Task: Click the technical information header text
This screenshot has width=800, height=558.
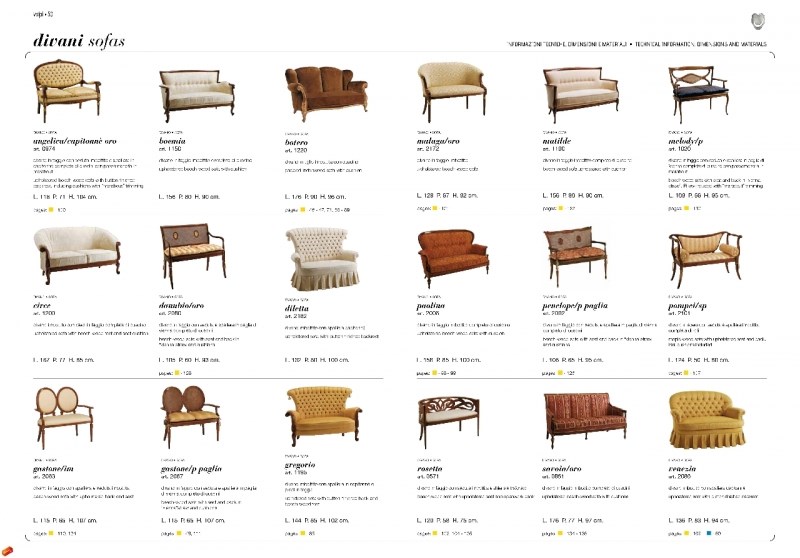Action: 636,44
